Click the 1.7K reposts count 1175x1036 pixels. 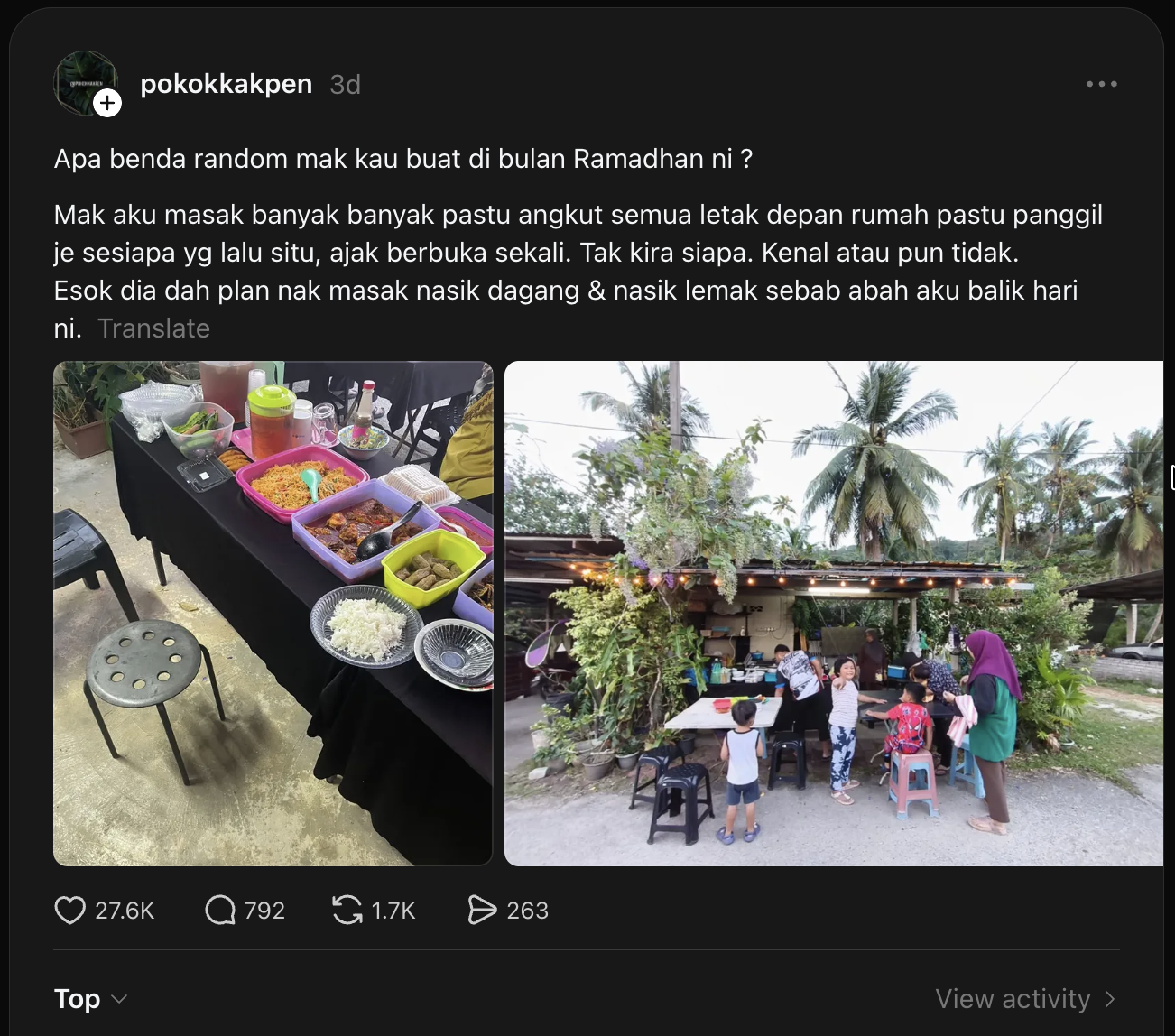[393, 911]
